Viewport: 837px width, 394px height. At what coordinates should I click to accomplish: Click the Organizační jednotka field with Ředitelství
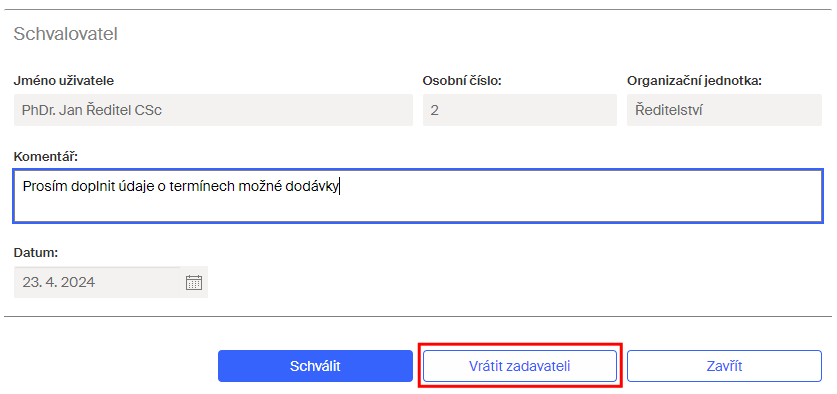point(724,111)
